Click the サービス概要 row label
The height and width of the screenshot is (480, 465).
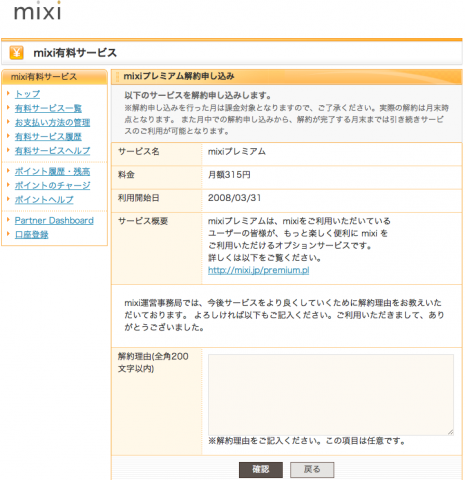pos(143,221)
